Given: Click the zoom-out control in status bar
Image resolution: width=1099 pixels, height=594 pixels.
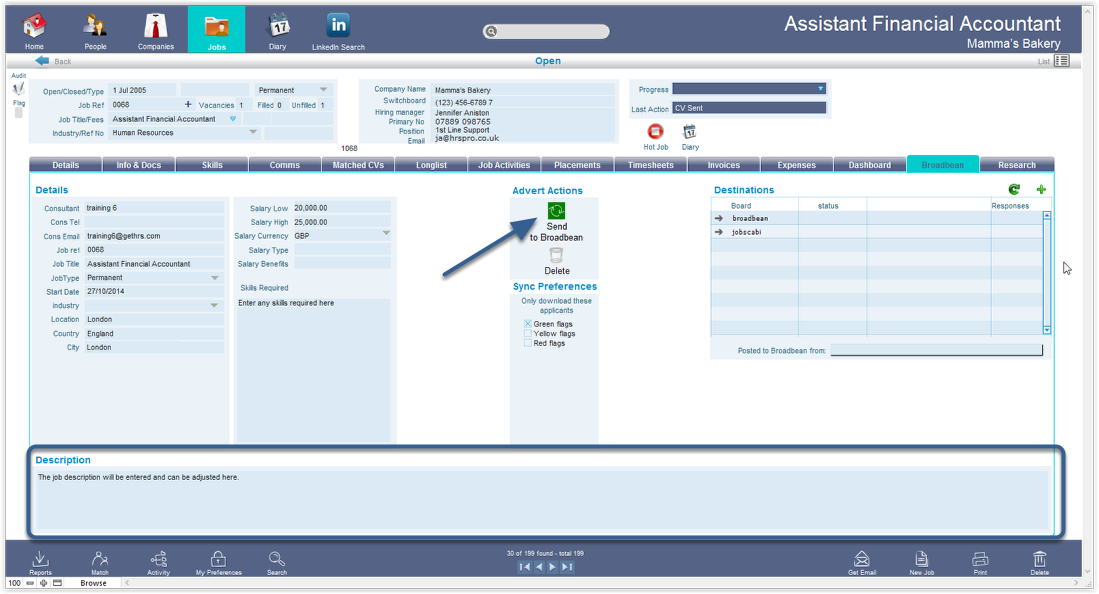Looking at the screenshot, I should [29, 583].
